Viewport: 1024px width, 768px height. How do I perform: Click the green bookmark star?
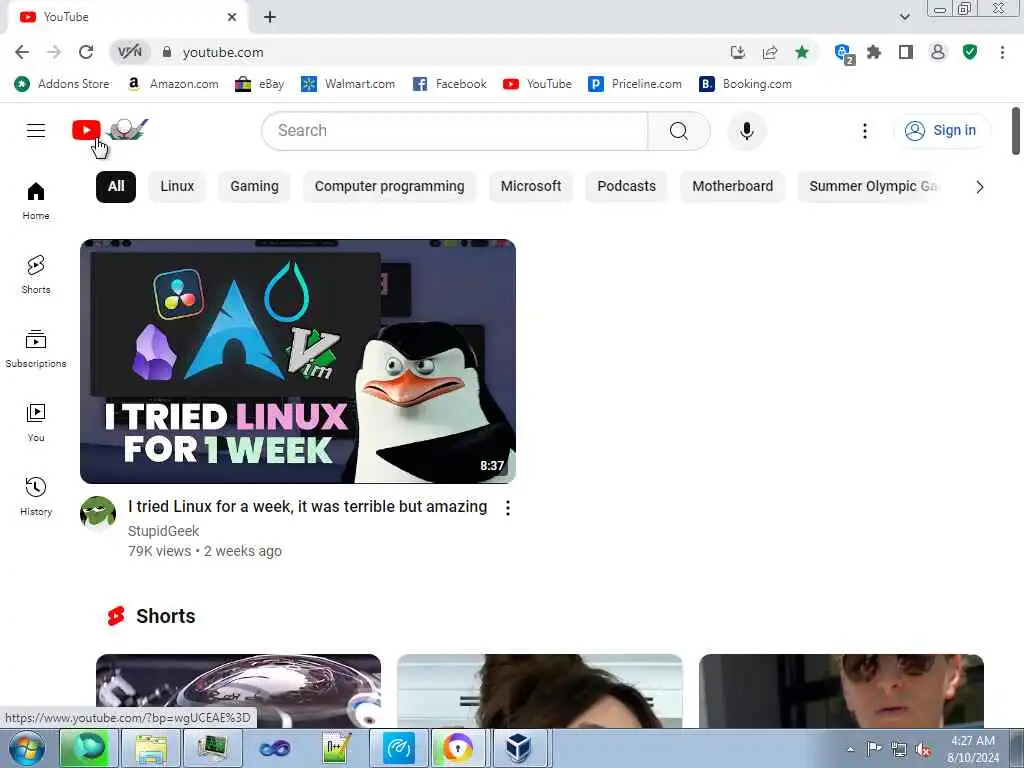point(802,52)
